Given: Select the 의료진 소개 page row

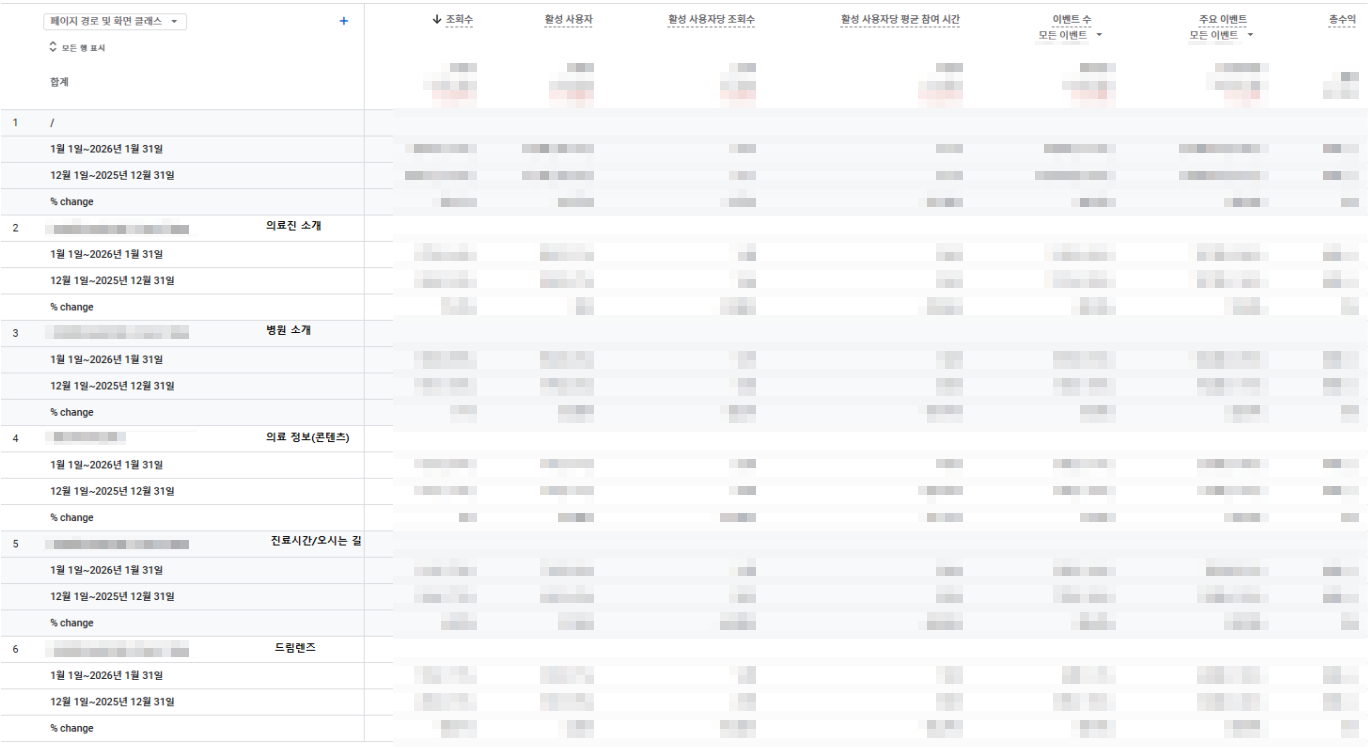Looking at the screenshot, I should [x=293, y=226].
